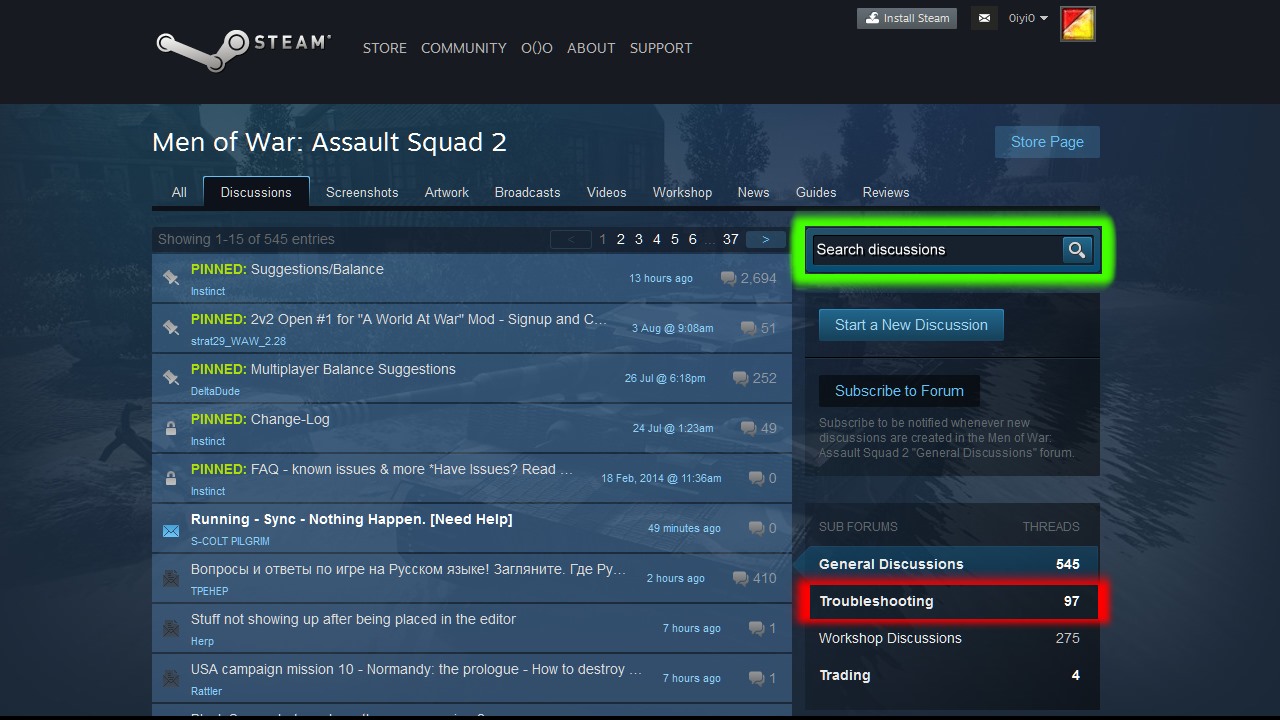Click the reply bubble icon next to 252
The width and height of the screenshot is (1280, 720).
[740, 378]
